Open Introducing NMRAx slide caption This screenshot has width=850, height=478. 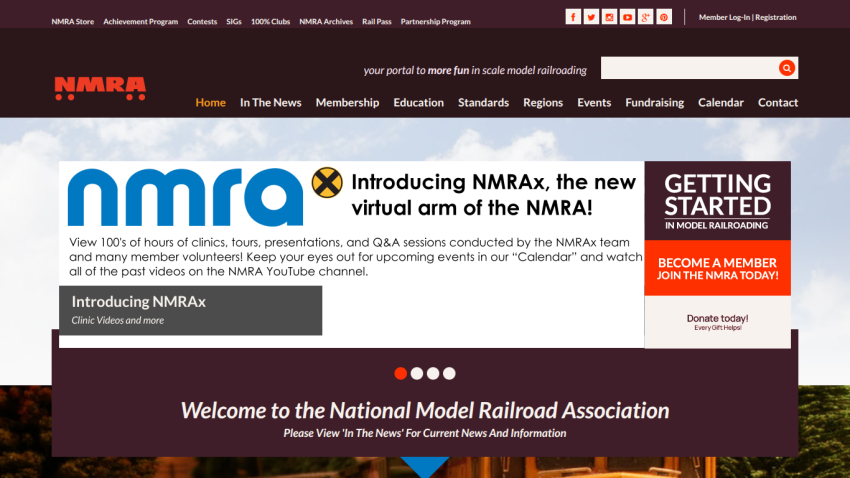(x=190, y=311)
